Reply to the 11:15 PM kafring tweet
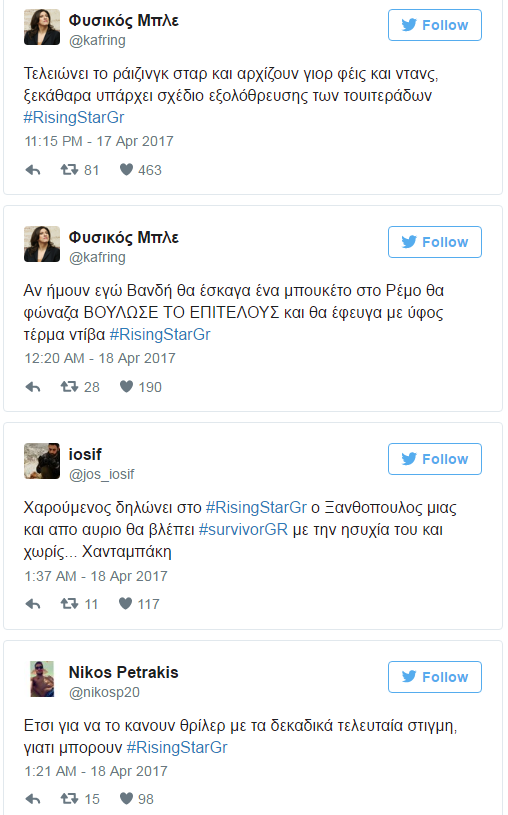This screenshot has height=815, width=508. [x=33, y=170]
